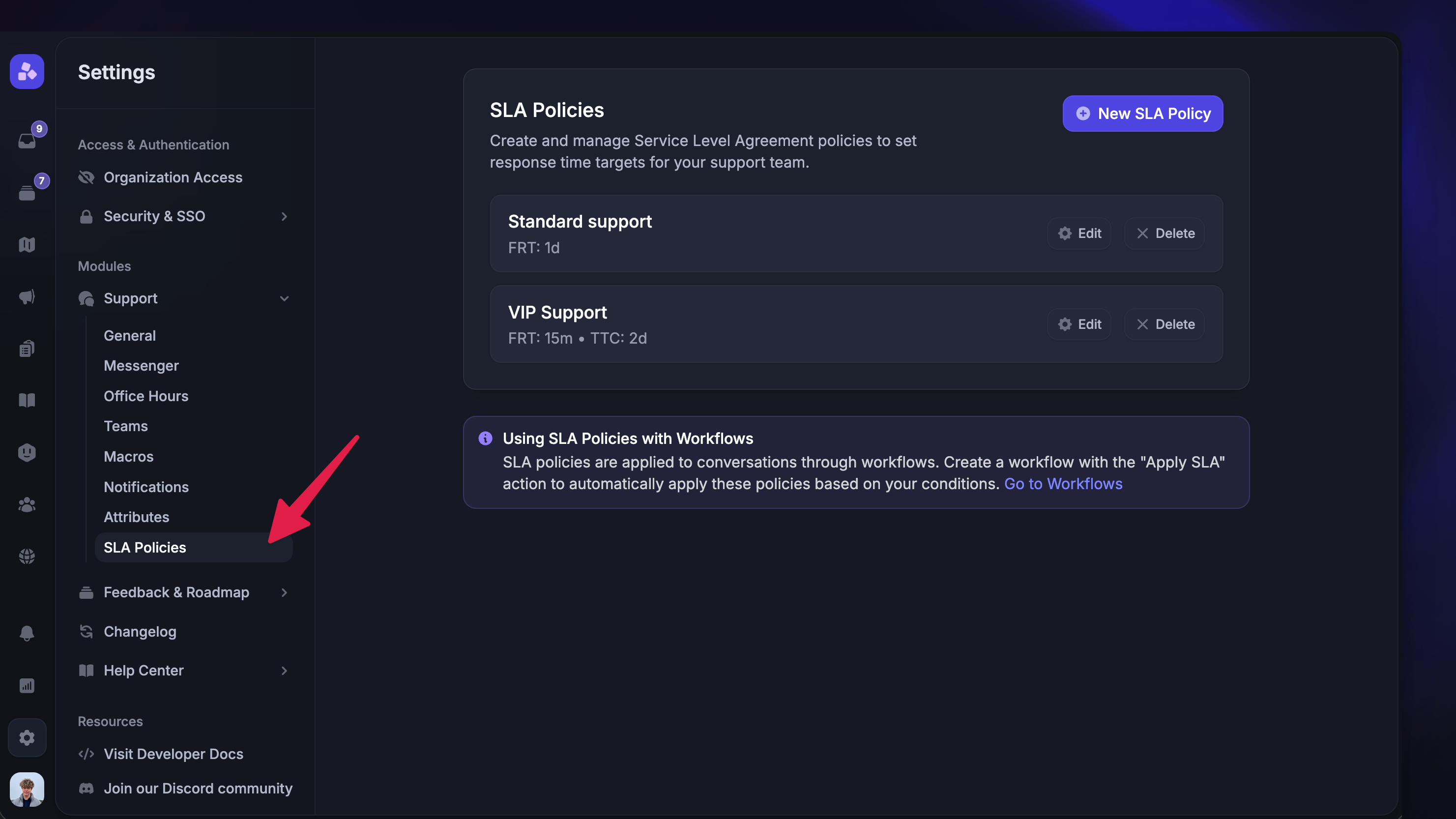Open the inbox icon showing 9 unread

[x=27, y=141]
